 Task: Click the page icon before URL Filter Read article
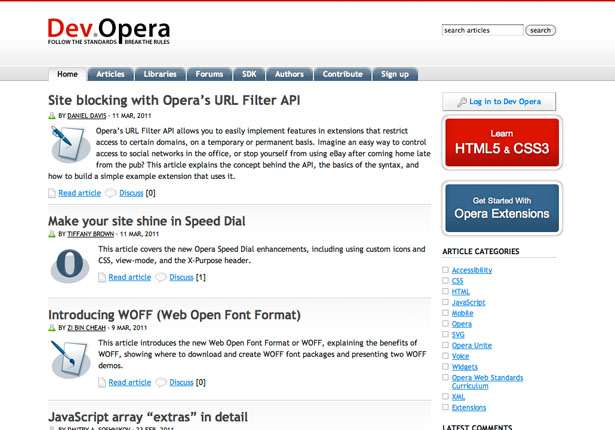click(x=52, y=193)
